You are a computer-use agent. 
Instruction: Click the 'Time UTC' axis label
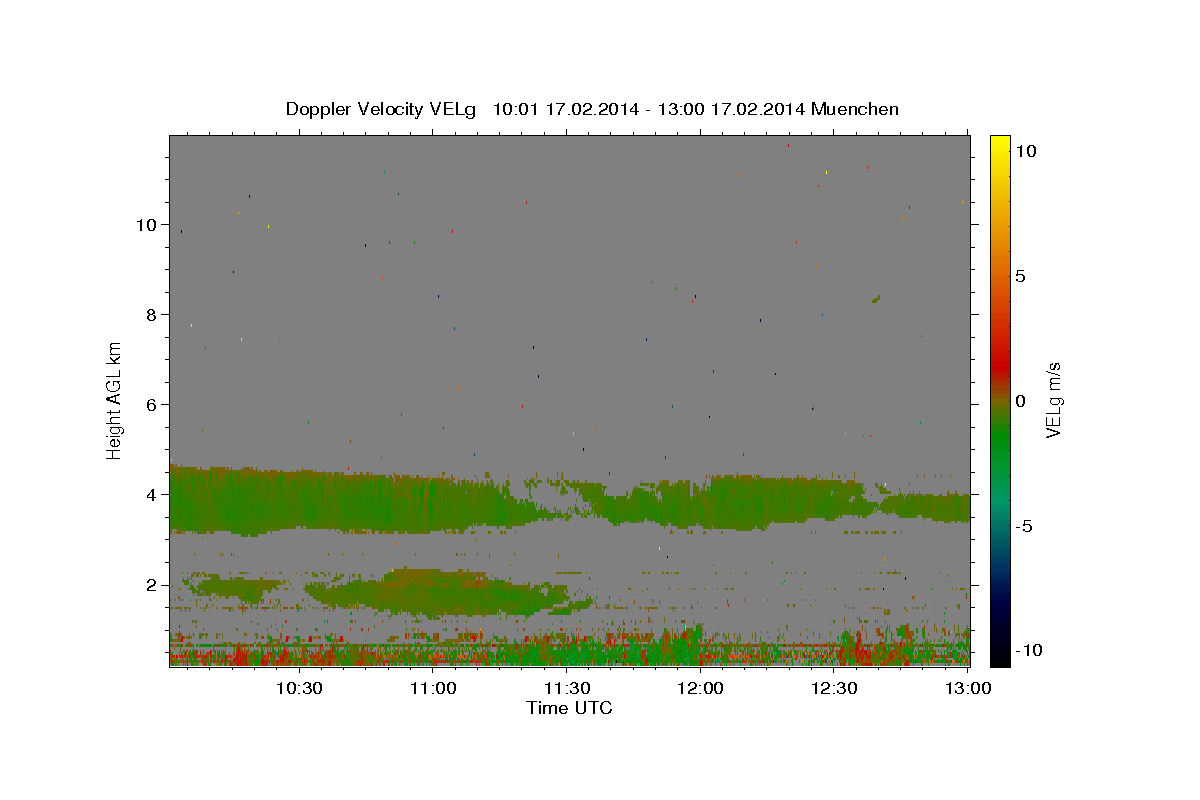coord(569,708)
